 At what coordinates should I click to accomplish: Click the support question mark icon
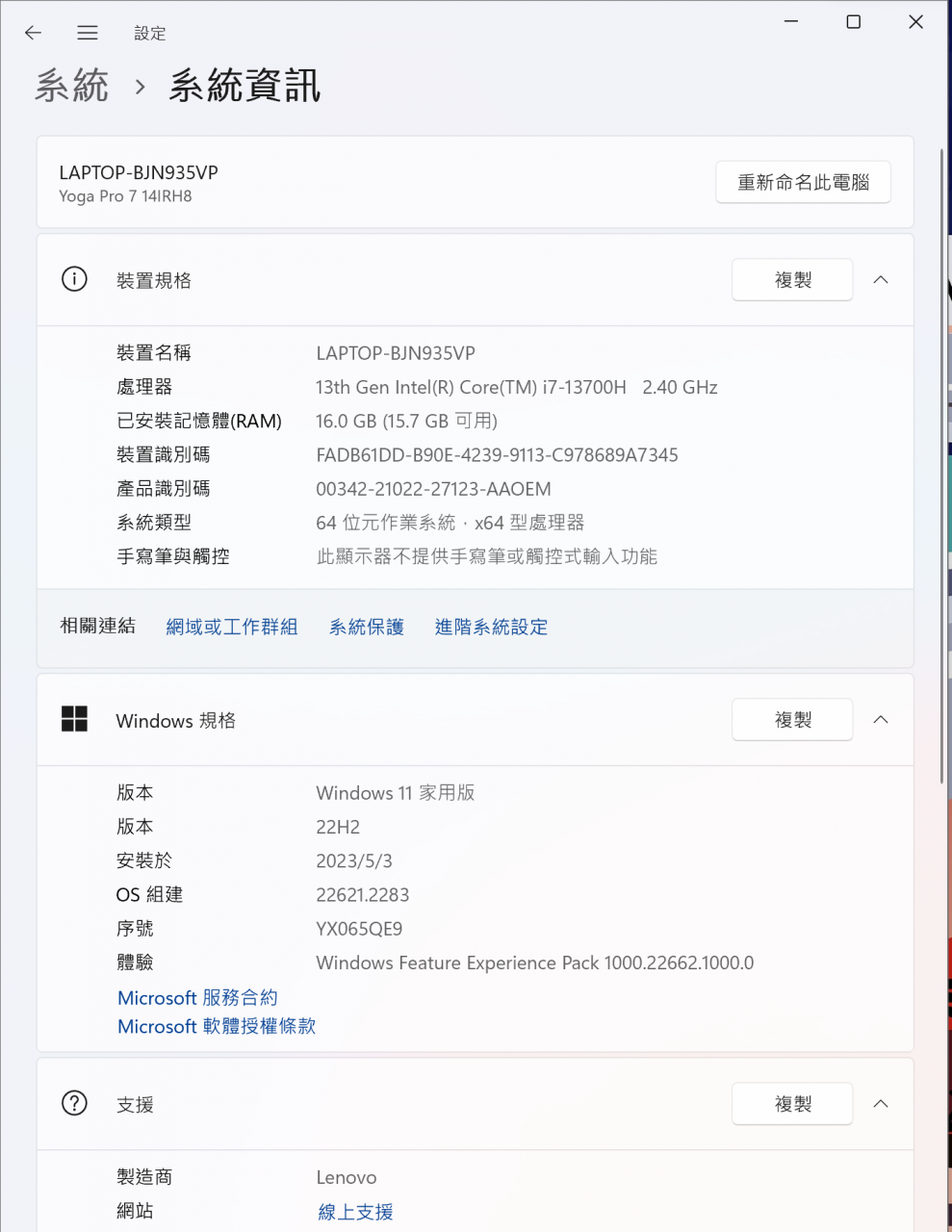(x=74, y=1103)
